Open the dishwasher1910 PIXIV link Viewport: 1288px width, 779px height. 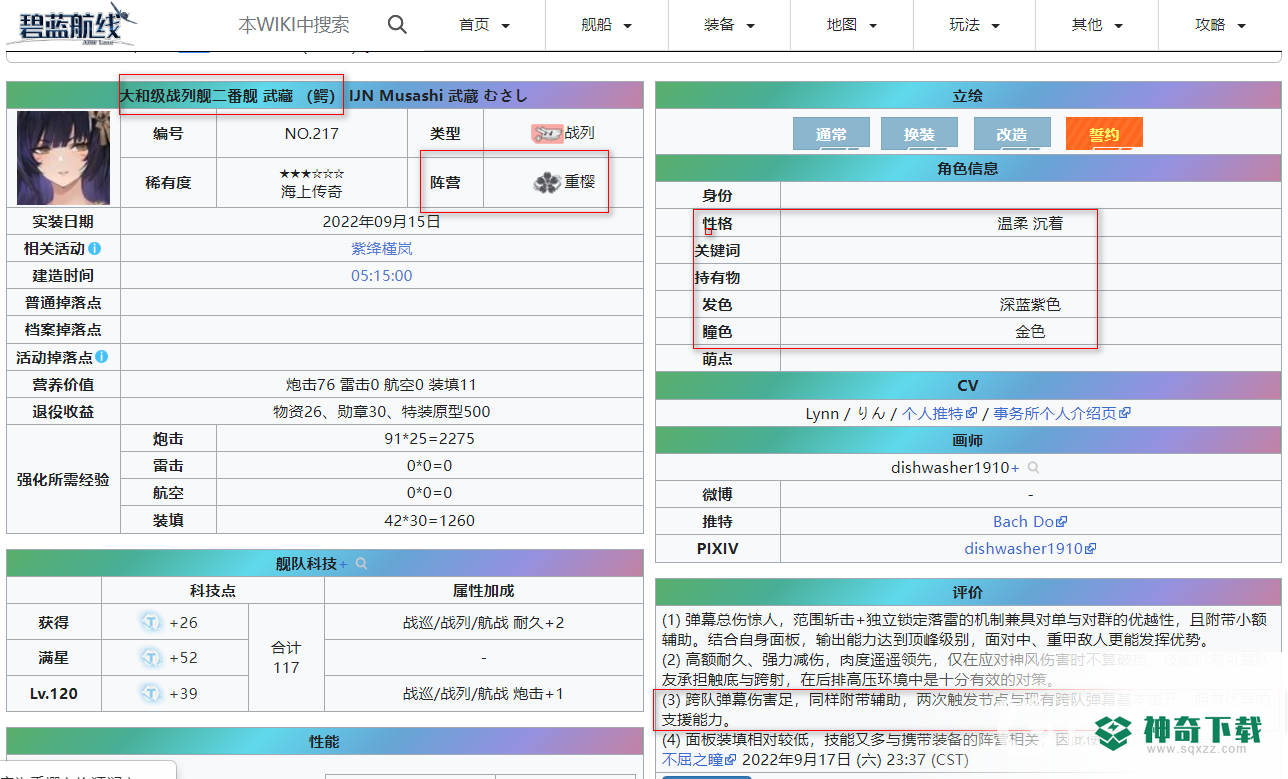[1024, 548]
